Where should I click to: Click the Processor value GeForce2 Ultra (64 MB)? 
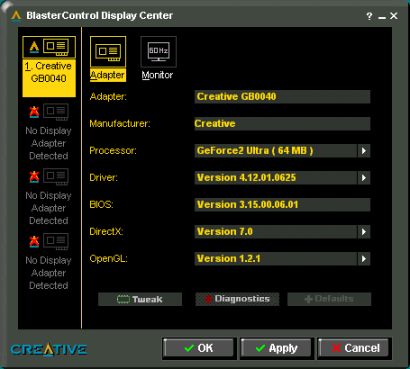[x=276, y=151]
